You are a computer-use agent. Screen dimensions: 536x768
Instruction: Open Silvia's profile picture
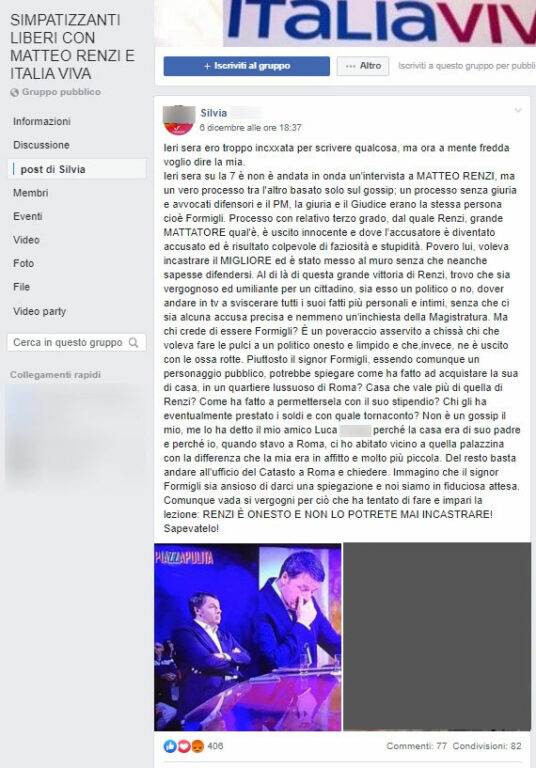point(179,120)
